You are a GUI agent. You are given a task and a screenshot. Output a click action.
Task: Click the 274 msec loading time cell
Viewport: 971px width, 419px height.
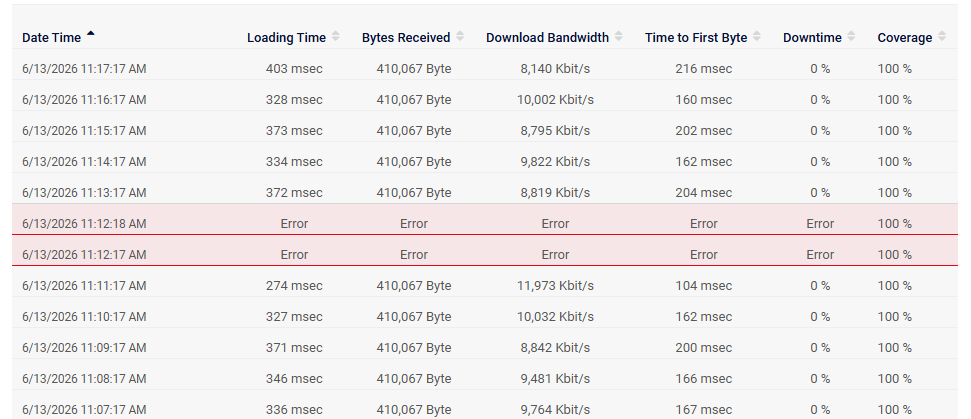pos(294,285)
